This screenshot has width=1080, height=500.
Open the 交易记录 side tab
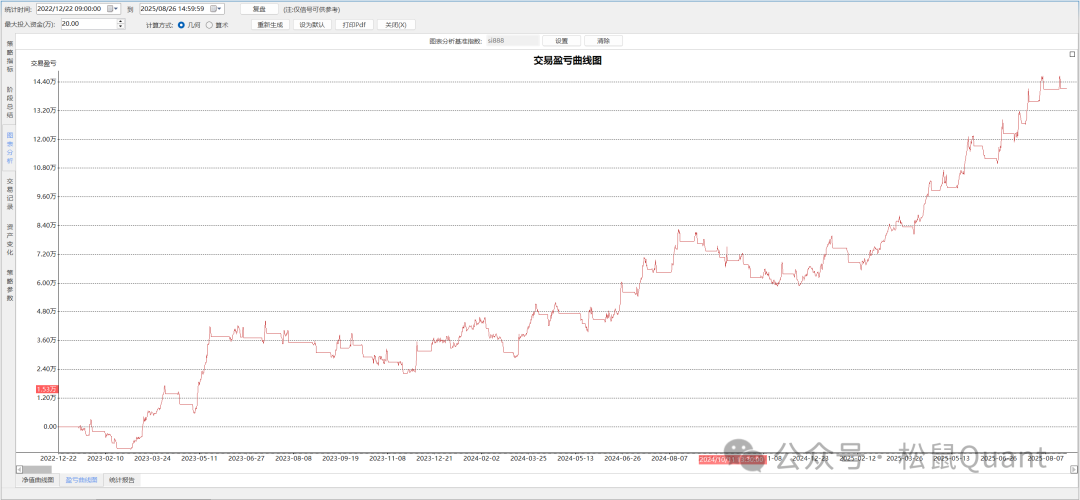[x=10, y=194]
